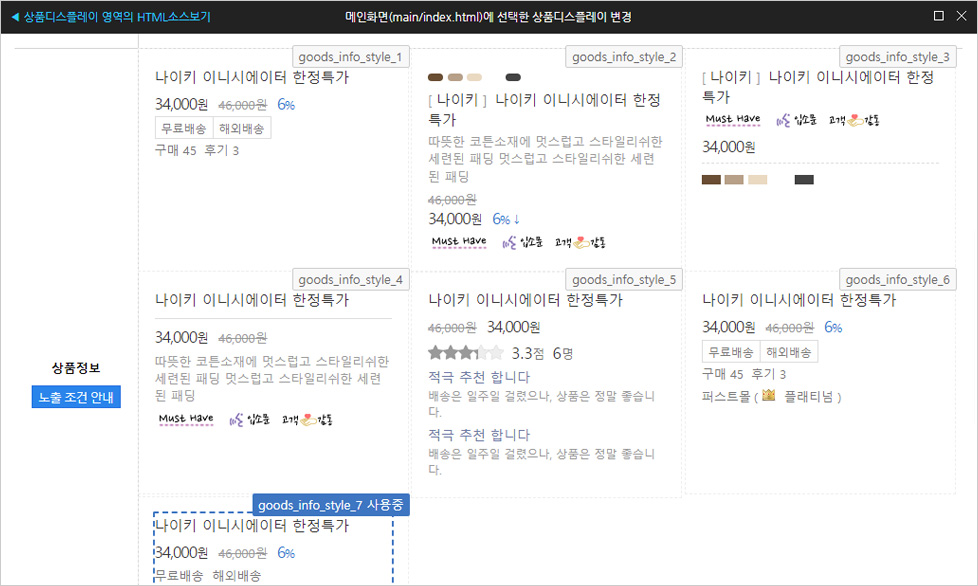Click the 해외배송 badge in goods_info_style_6
Viewport: 978px width, 586px height.
[x=789, y=352]
